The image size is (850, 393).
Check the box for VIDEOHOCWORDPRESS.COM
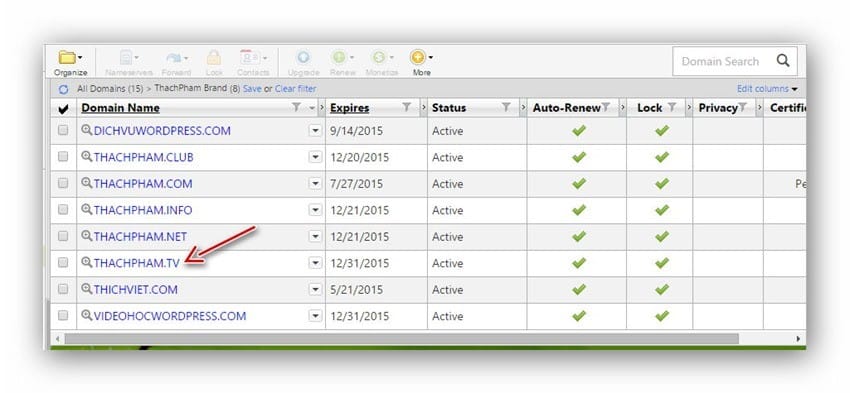(63, 315)
